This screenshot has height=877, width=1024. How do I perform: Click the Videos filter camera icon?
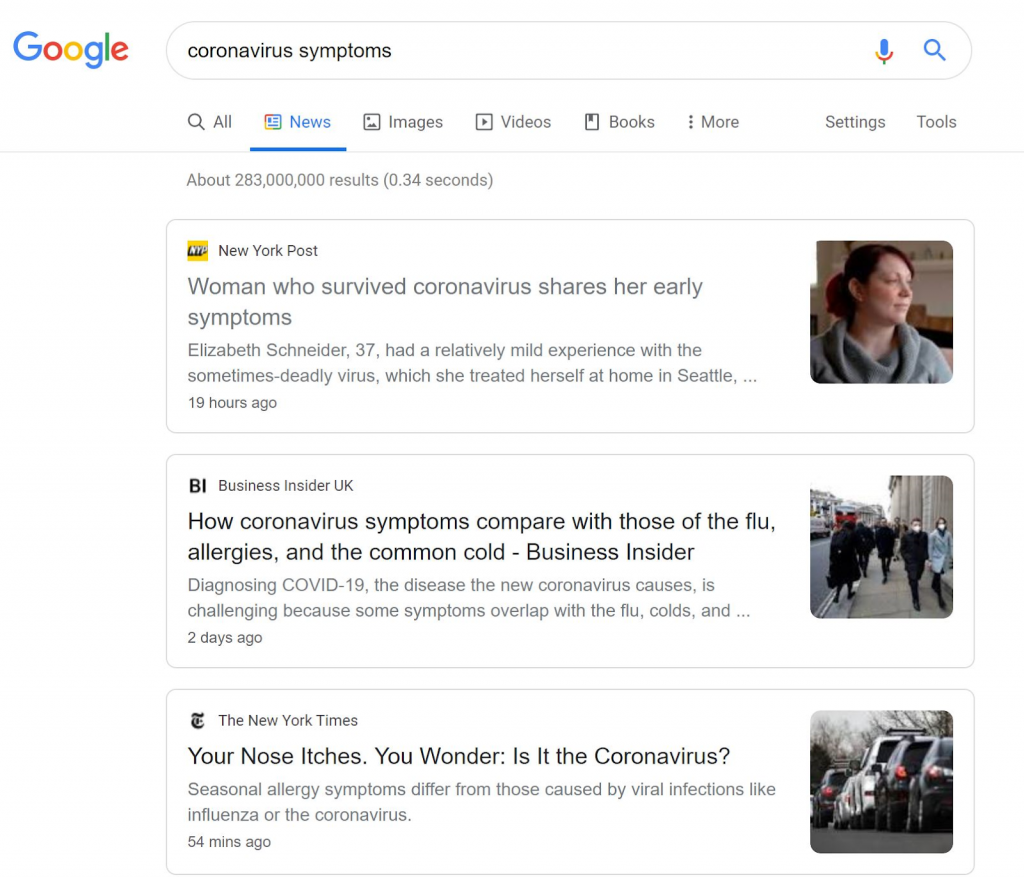point(483,121)
